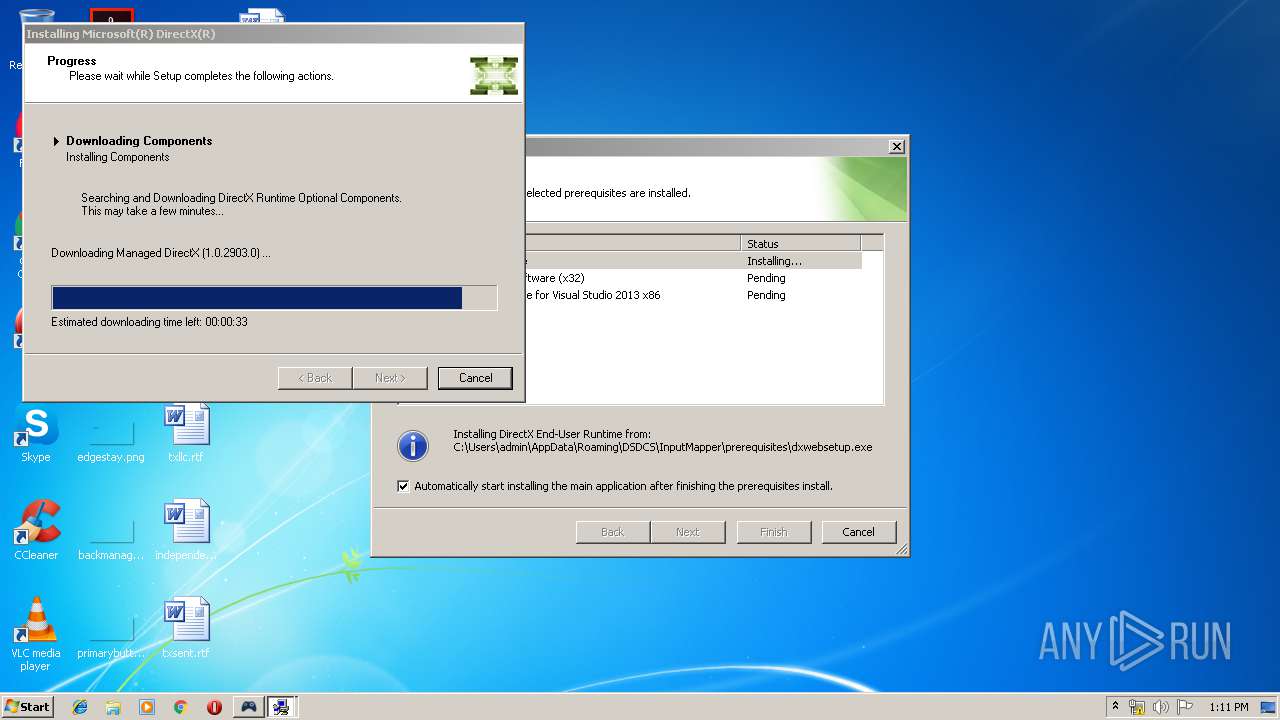Open Skype desktop shortcut
Image resolution: width=1280 pixels, height=720 pixels.
36,435
